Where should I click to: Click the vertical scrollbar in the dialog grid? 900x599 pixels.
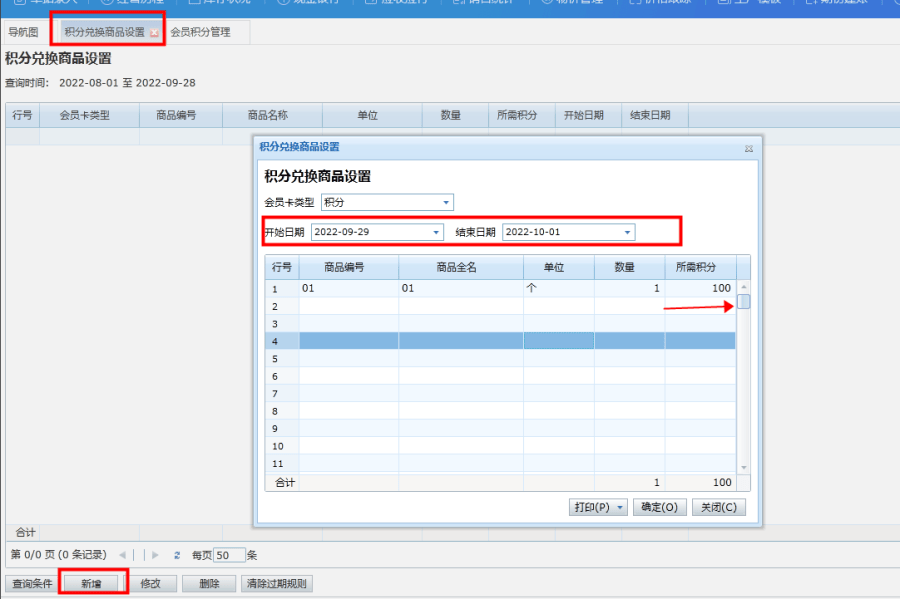(744, 303)
